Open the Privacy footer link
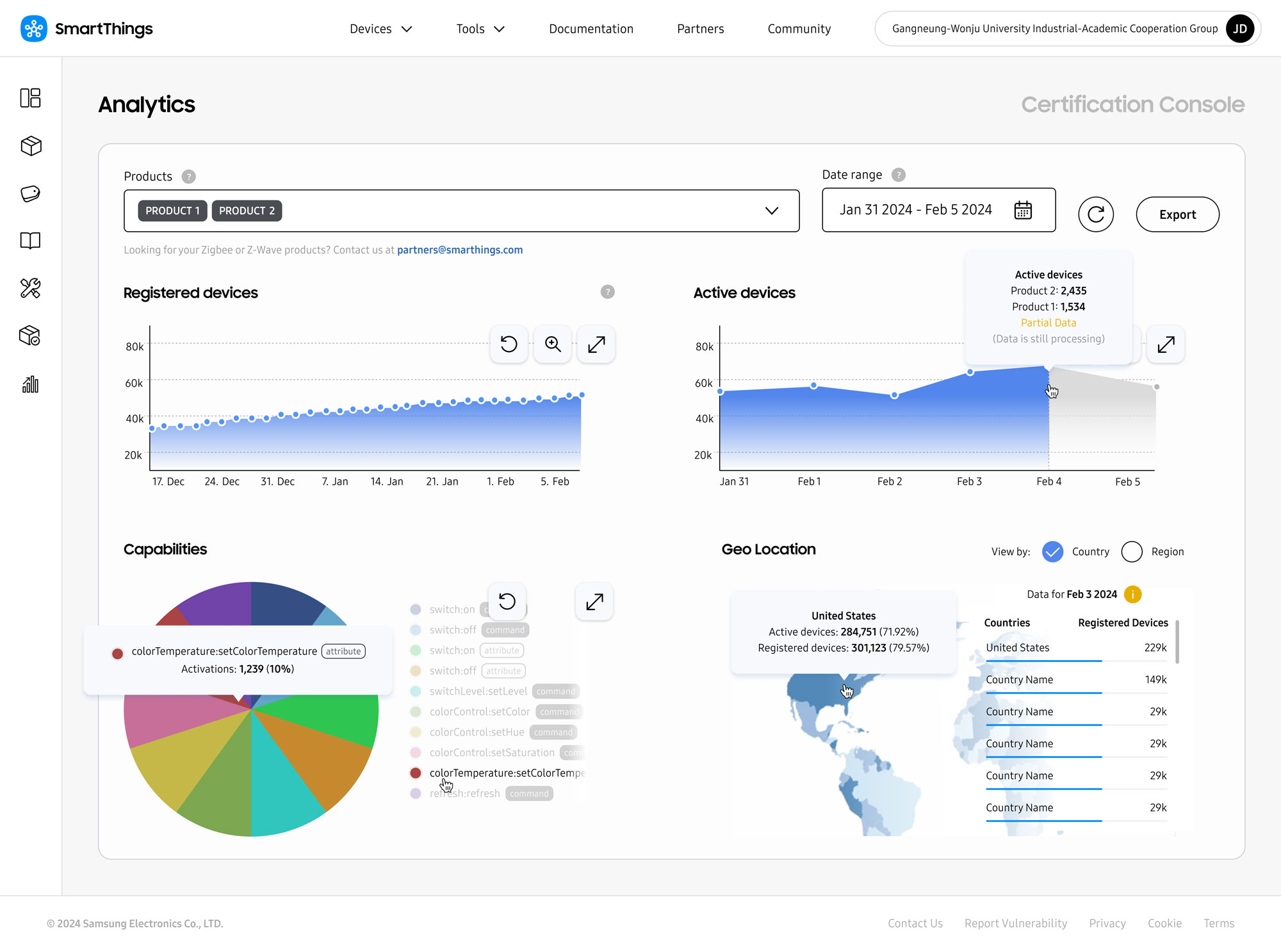The image size is (1281, 952). point(1107,923)
